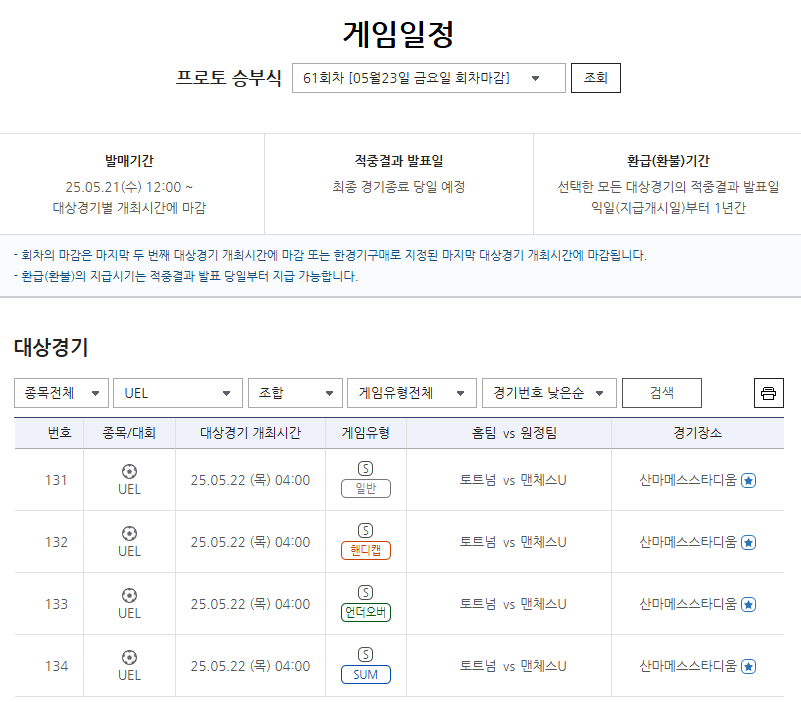The image size is (801, 702).
Task: Open the 경기번호 낮은순 sort dropdown
Action: [549, 393]
